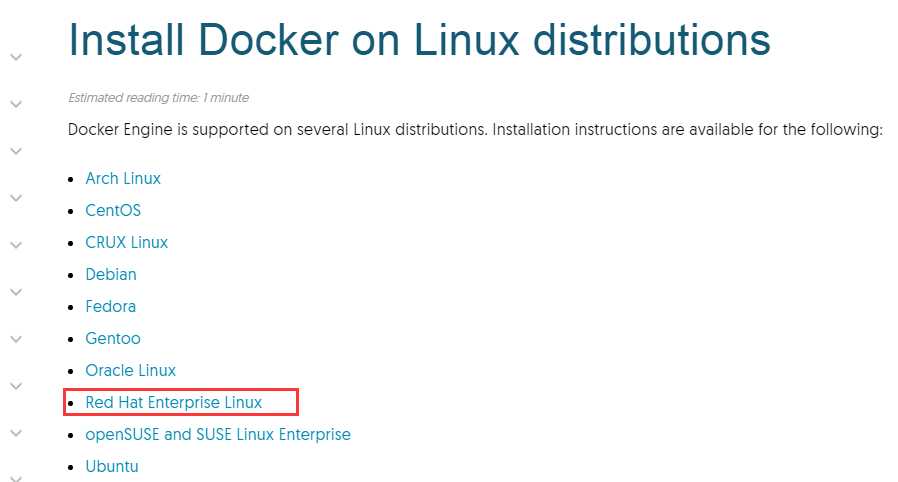Expand sidebar chevron level with Gentoo
The image size is (898, 482).
16,339
